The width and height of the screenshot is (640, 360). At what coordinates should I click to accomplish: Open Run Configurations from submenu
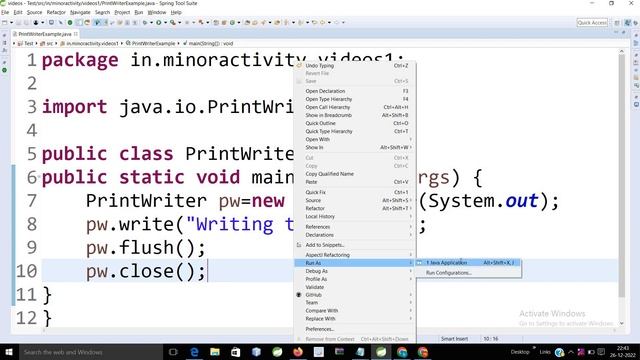469,273
